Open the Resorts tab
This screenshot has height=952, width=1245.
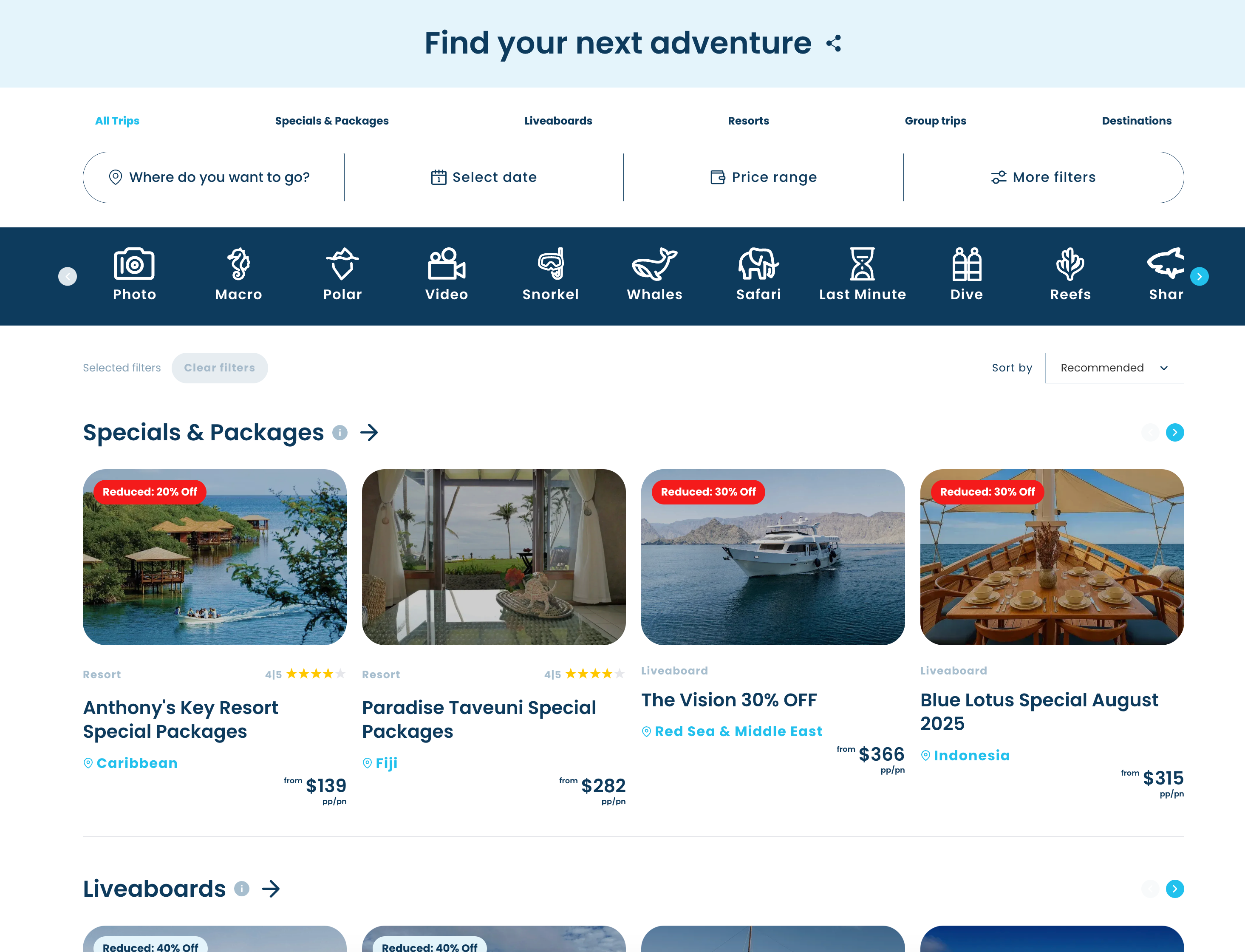[x=748, y=121]
